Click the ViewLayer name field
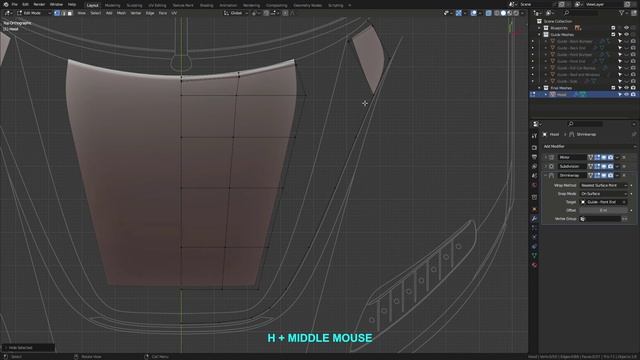This screenshot has height=360, width=640. (603, 4)
